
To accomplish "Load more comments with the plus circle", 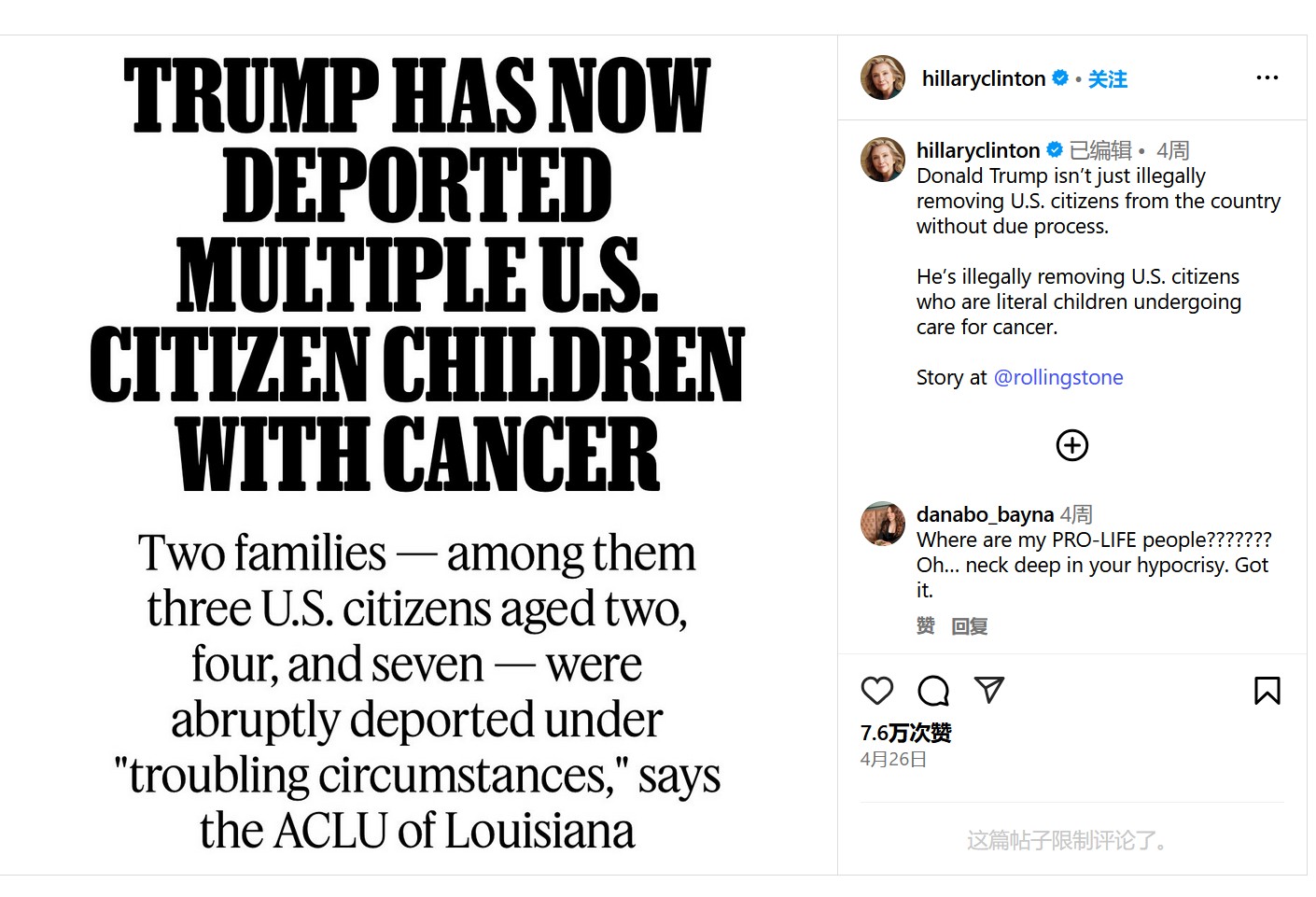I will coord(1071,445).
